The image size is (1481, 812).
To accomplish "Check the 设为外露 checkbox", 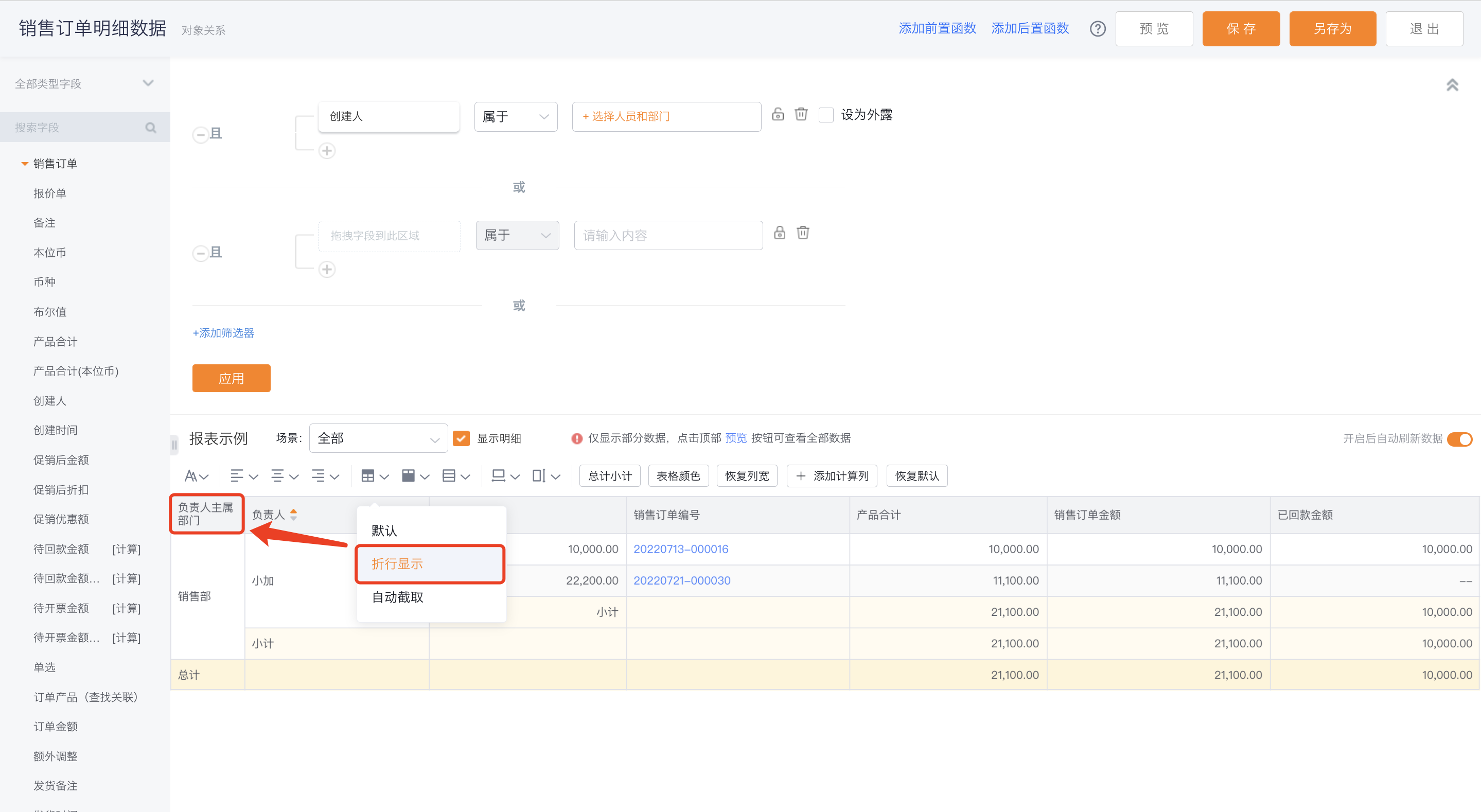I will [825, 114].
